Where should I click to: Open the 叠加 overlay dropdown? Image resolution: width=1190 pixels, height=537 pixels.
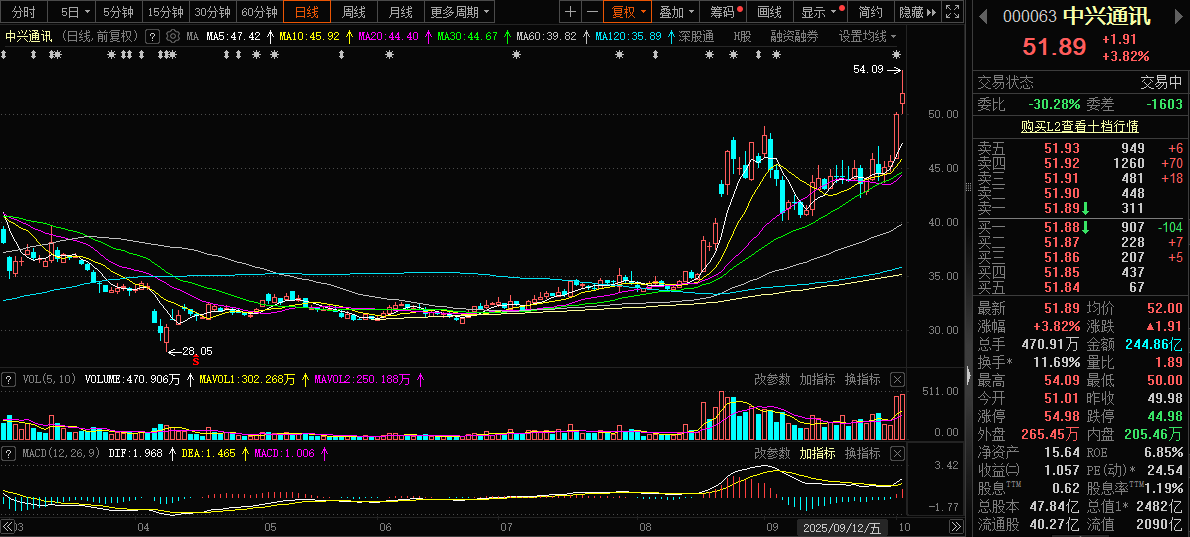(x=676, y=11)
